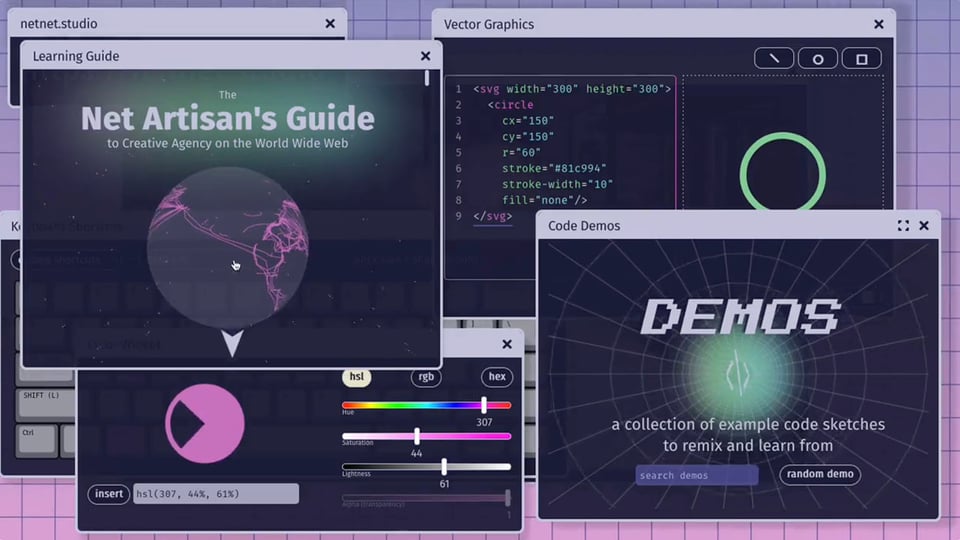This screenshot has height=540, width=960.
Task: Close the color picker window
Action: coord(507,344)
